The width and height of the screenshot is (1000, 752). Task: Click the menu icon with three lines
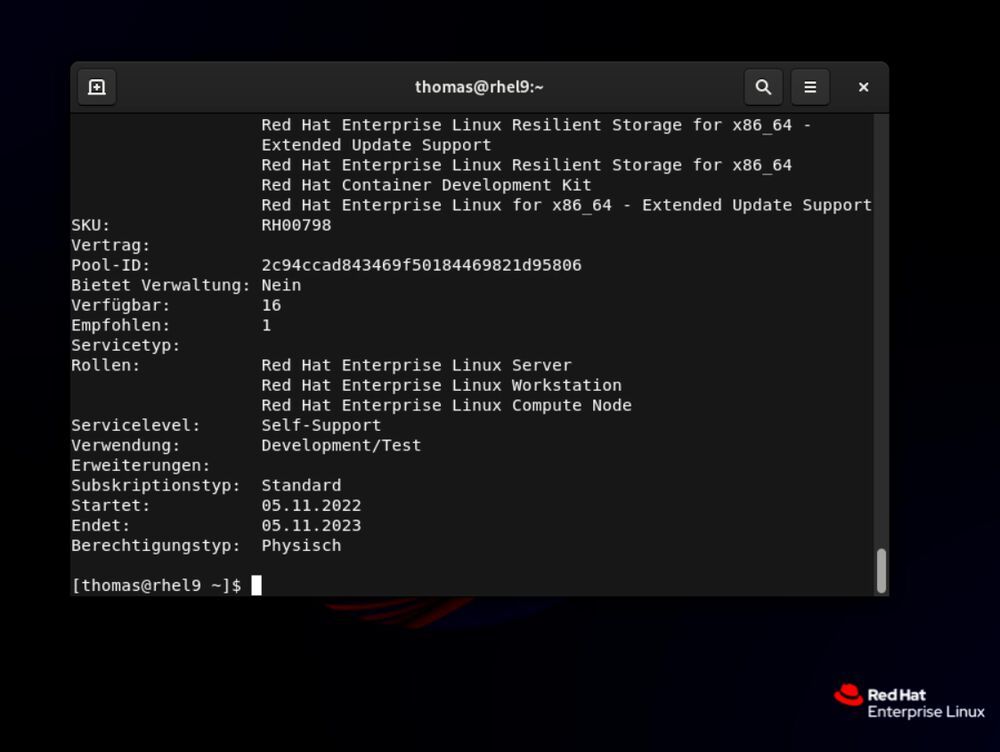tap(810, 87)
